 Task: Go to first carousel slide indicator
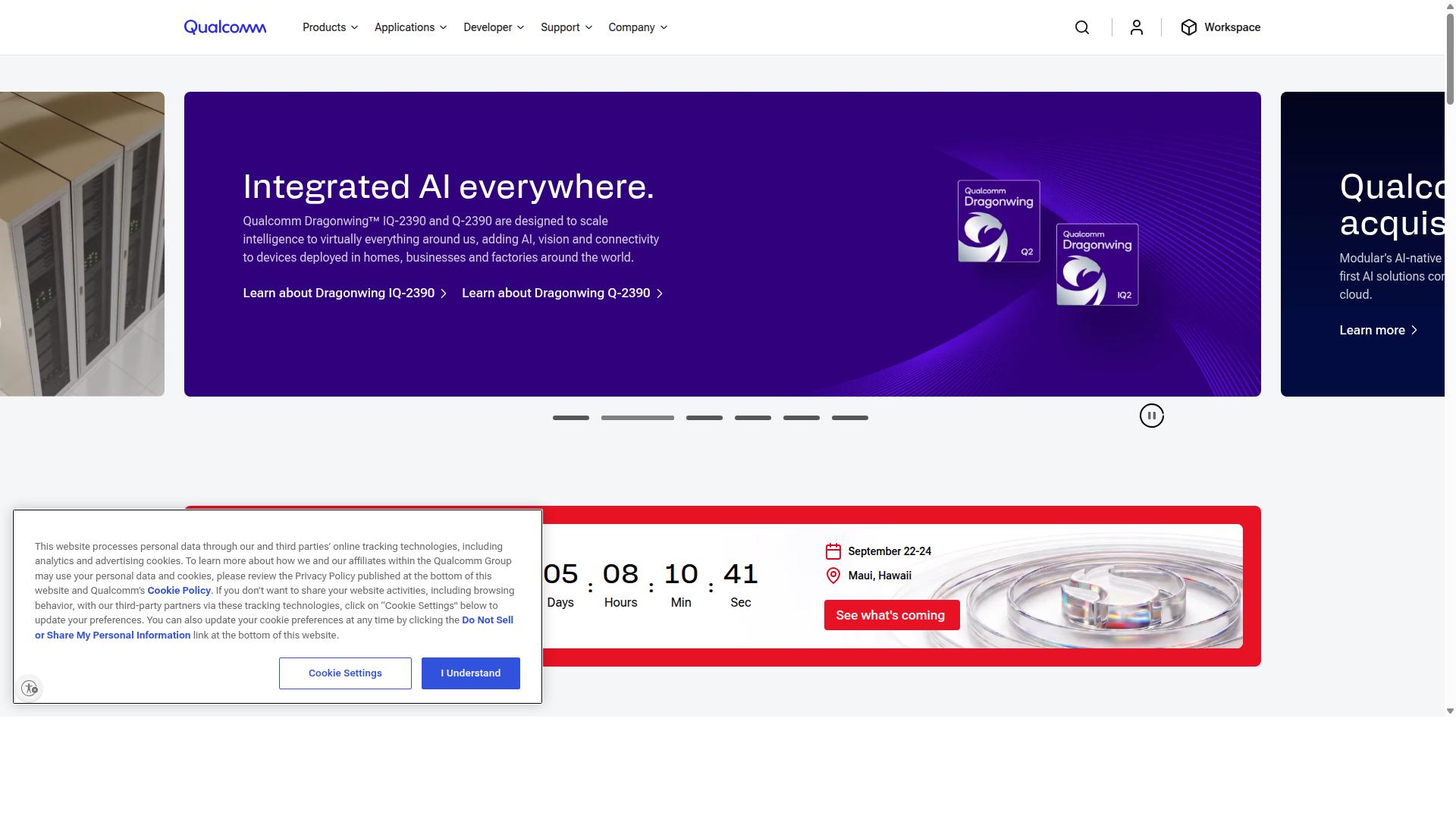coord(571,418)
